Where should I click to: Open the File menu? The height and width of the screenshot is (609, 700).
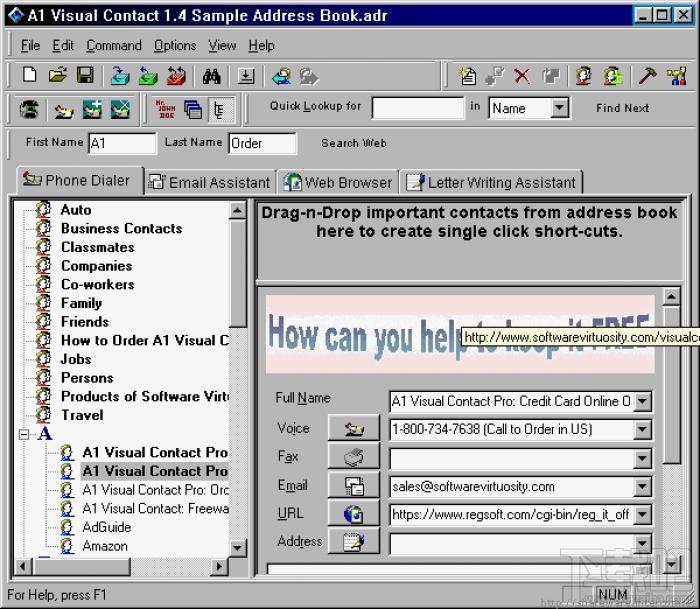[30, 46]
